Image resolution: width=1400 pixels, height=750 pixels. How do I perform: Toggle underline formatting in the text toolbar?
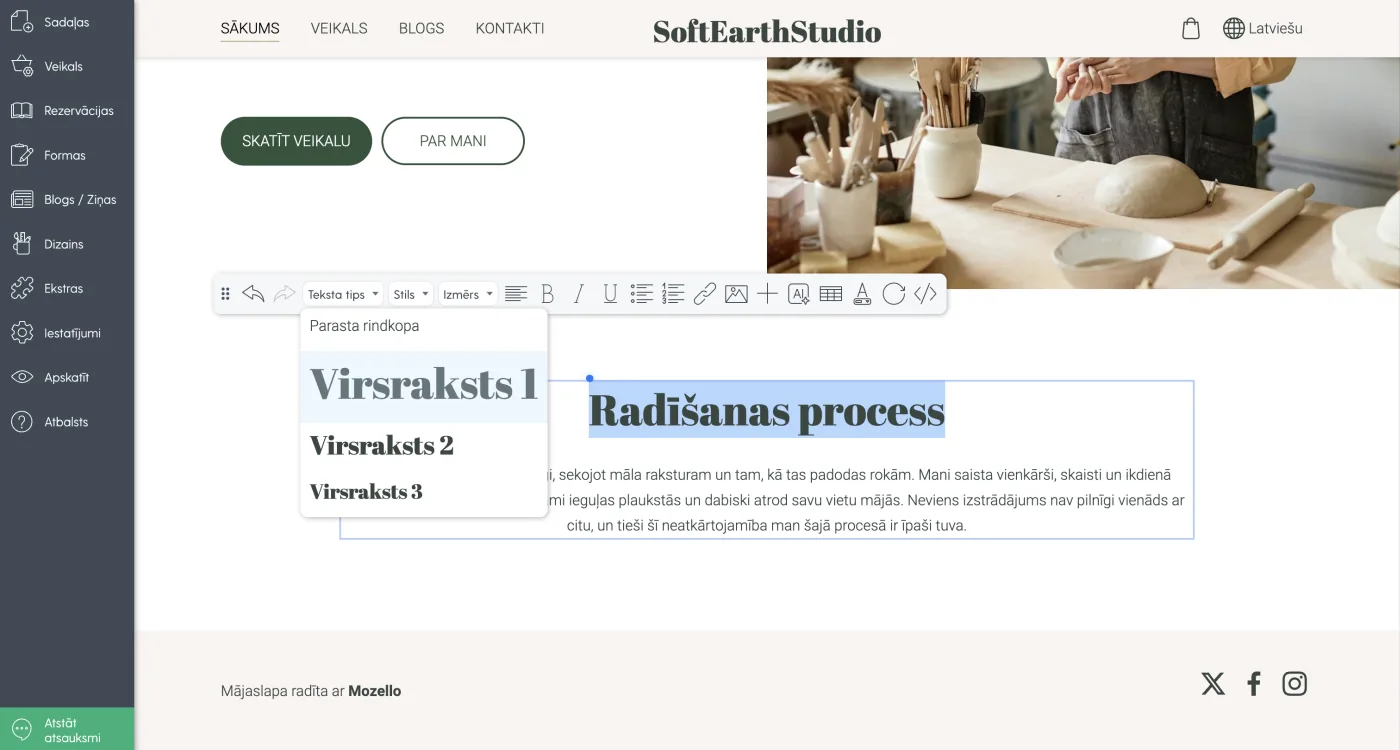(610, 294)
